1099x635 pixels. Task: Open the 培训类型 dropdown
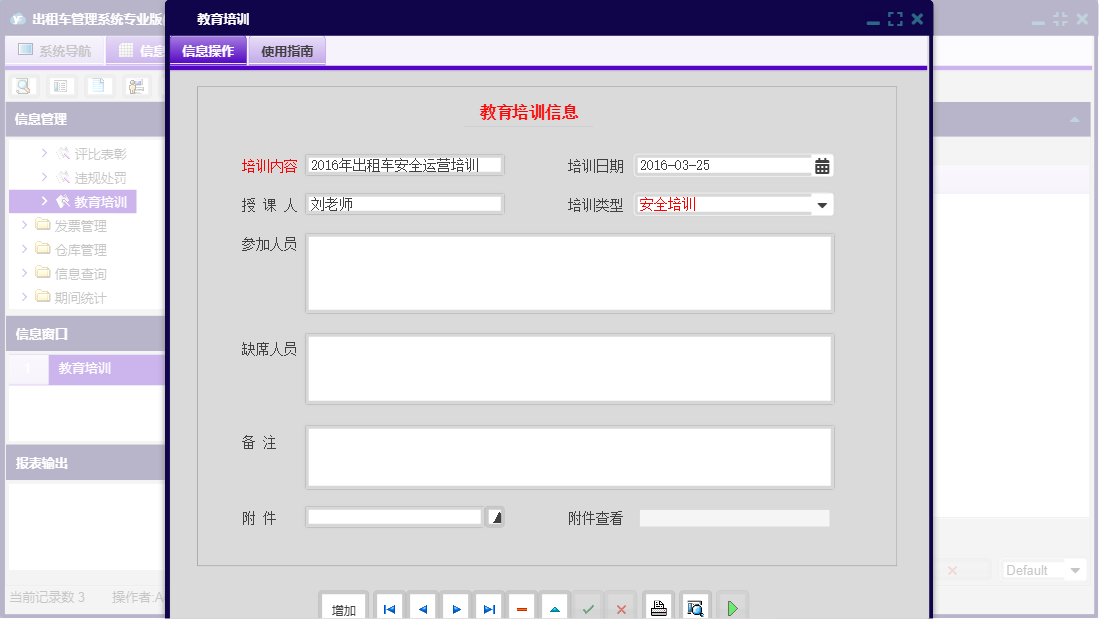click(822, 203)
